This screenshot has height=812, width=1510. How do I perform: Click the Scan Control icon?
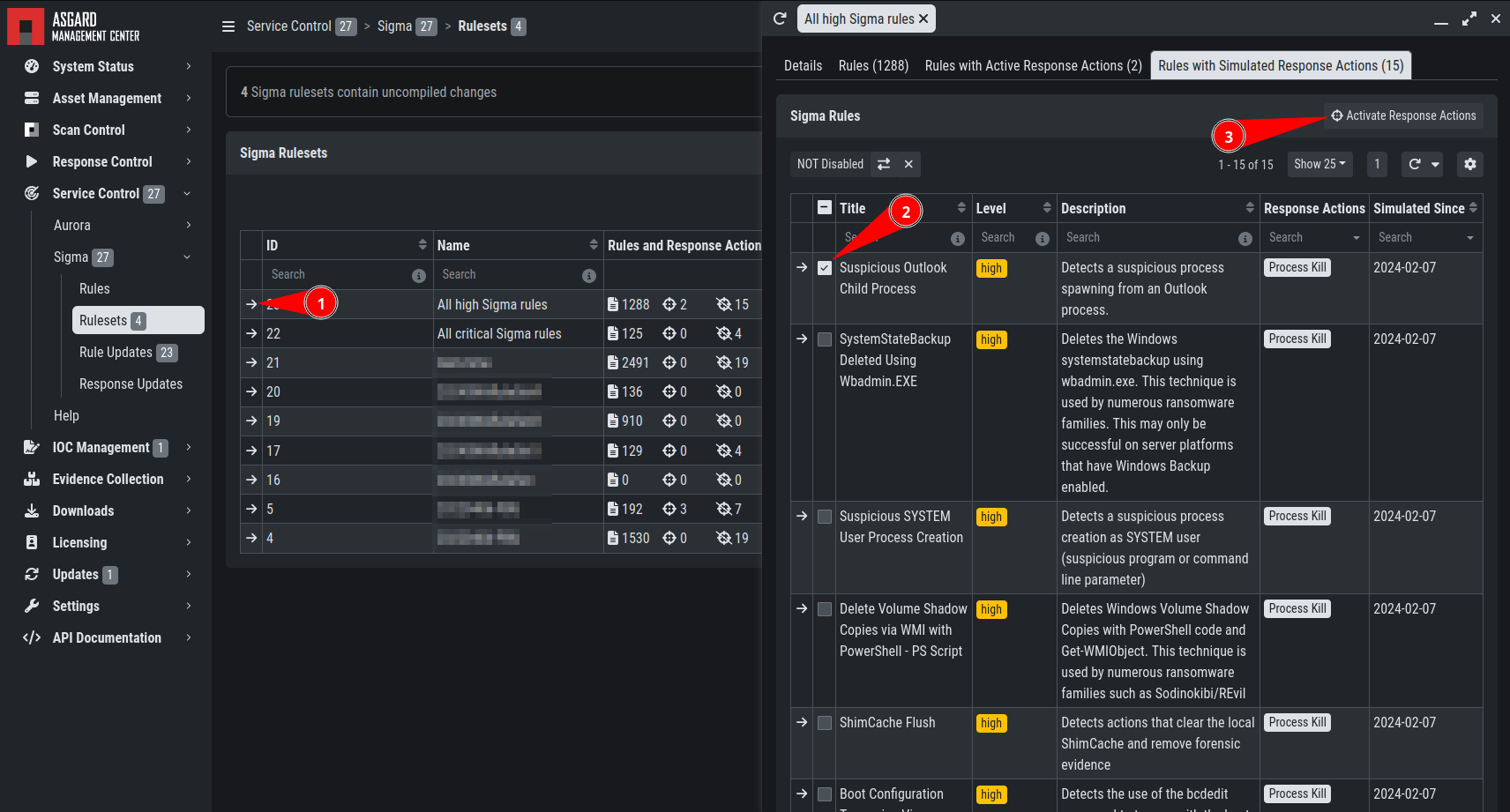tap(32, 130)
